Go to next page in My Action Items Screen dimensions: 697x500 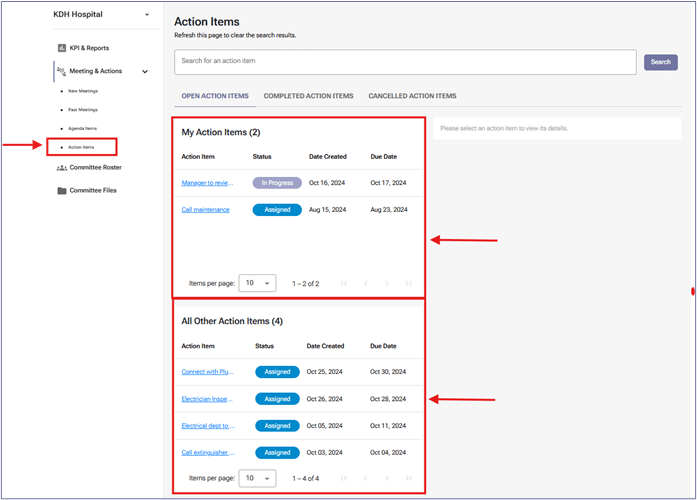(x=386, y=283)
